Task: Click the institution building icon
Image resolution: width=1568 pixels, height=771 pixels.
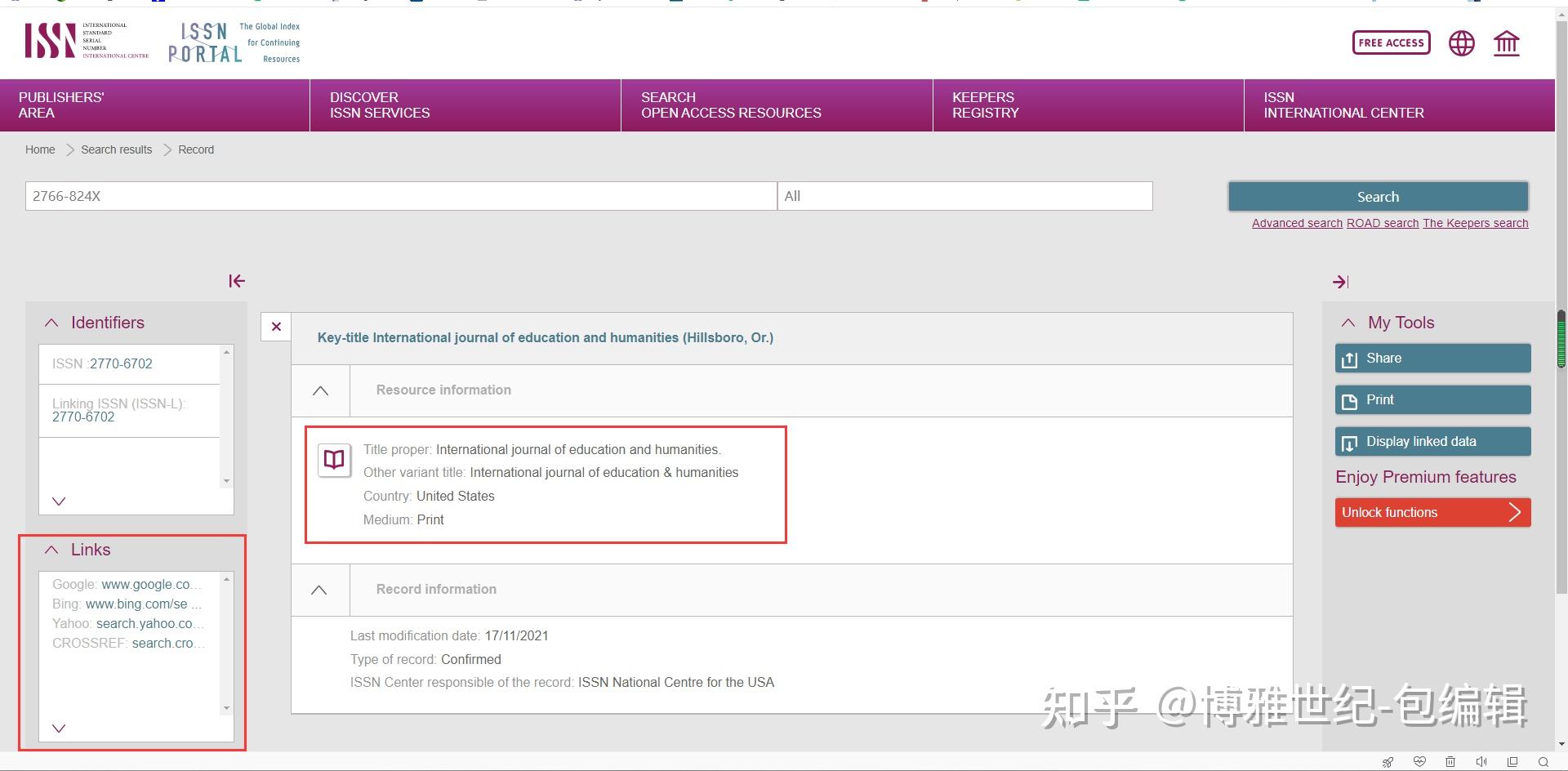Action: [1506, 43]
